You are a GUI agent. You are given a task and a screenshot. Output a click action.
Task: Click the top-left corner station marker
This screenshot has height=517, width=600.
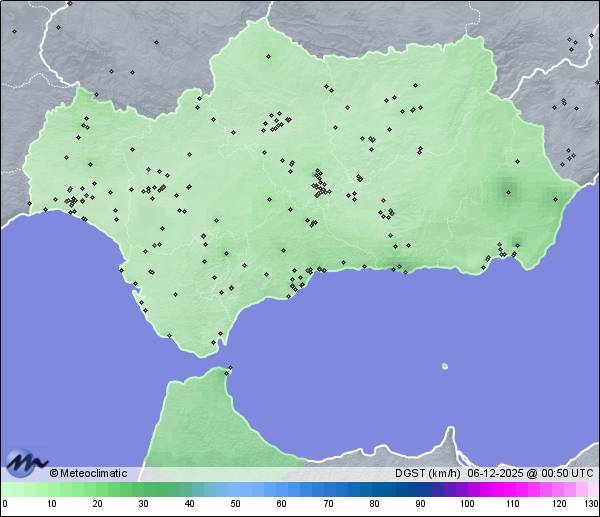(14, 31)
